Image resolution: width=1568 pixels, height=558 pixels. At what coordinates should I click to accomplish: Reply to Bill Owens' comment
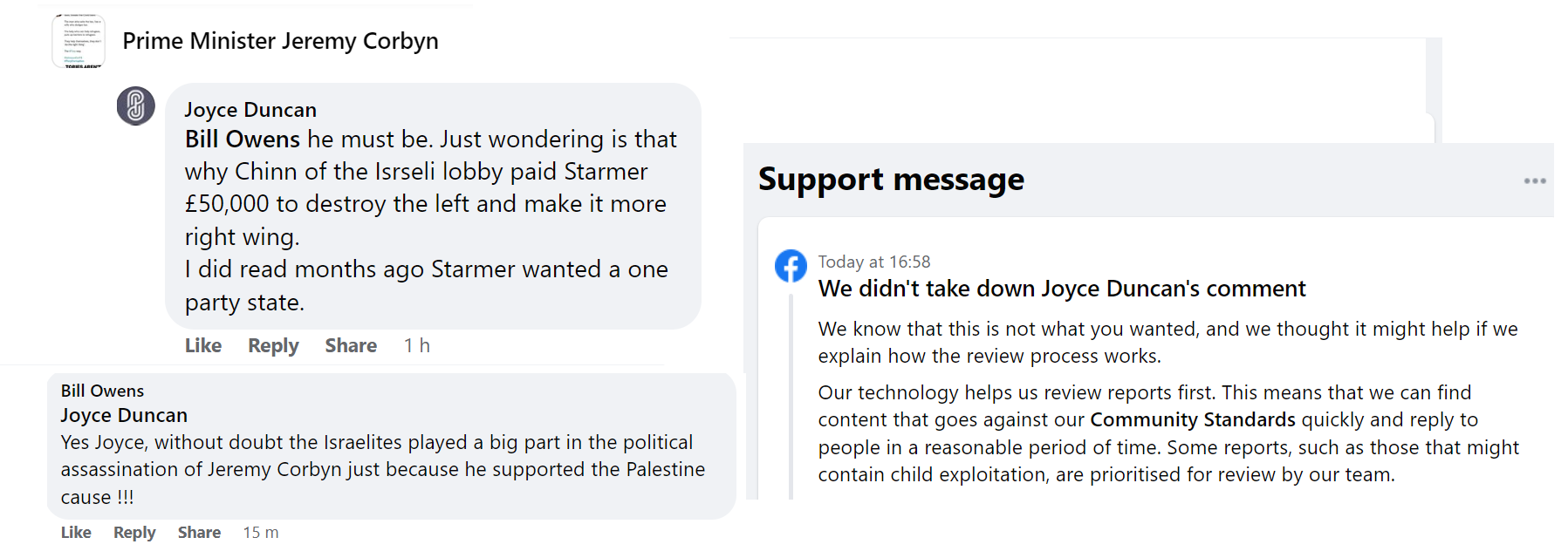point(134,533)
